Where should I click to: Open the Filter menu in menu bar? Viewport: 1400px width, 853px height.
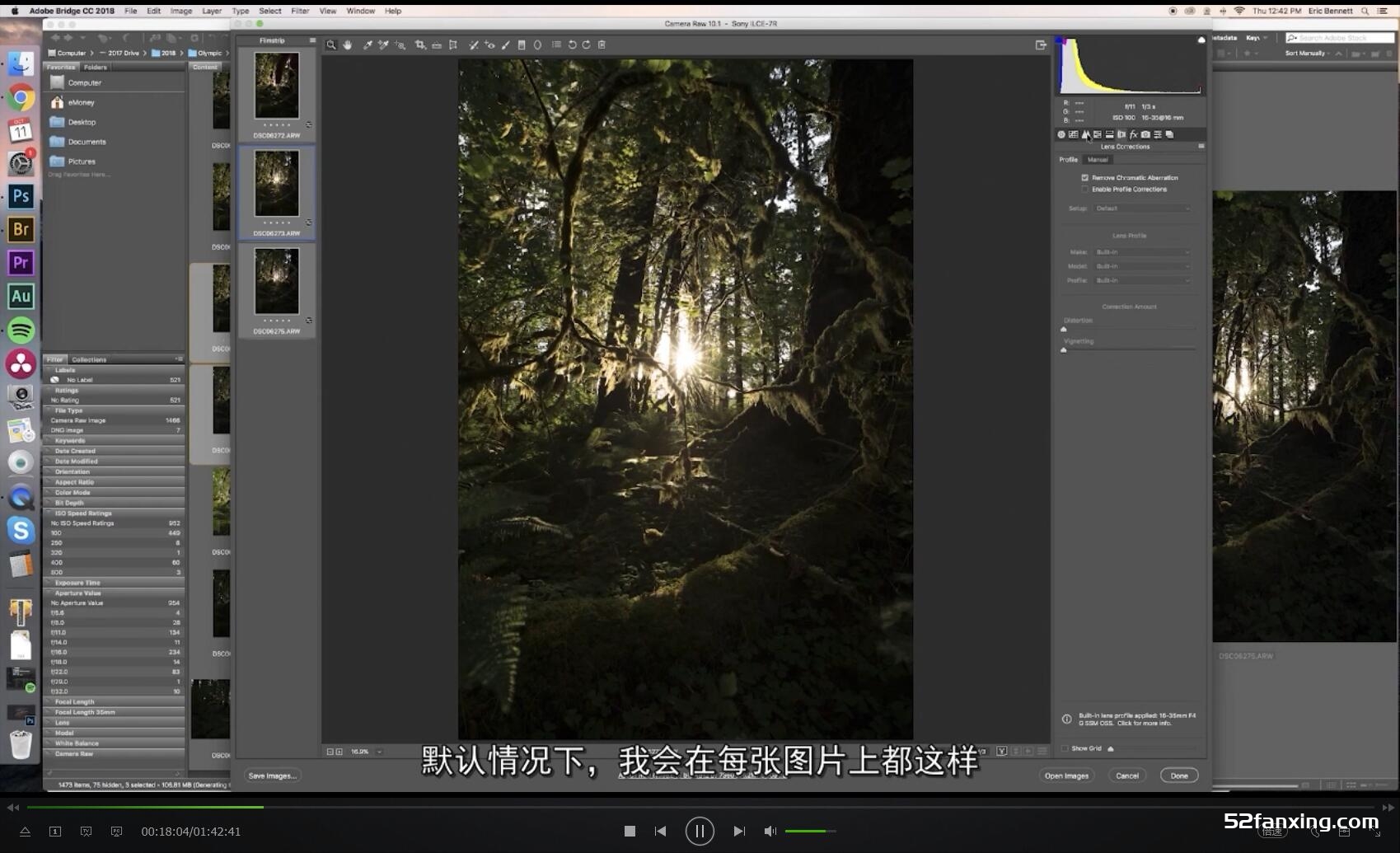(x=300, y=12)
